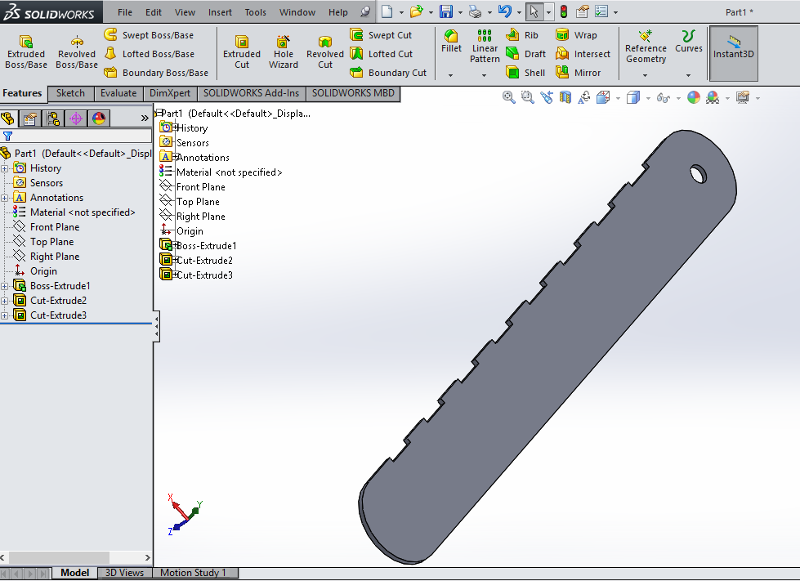Choose Swept Boss/Base

pyautogui.click(x=149, y=35)
